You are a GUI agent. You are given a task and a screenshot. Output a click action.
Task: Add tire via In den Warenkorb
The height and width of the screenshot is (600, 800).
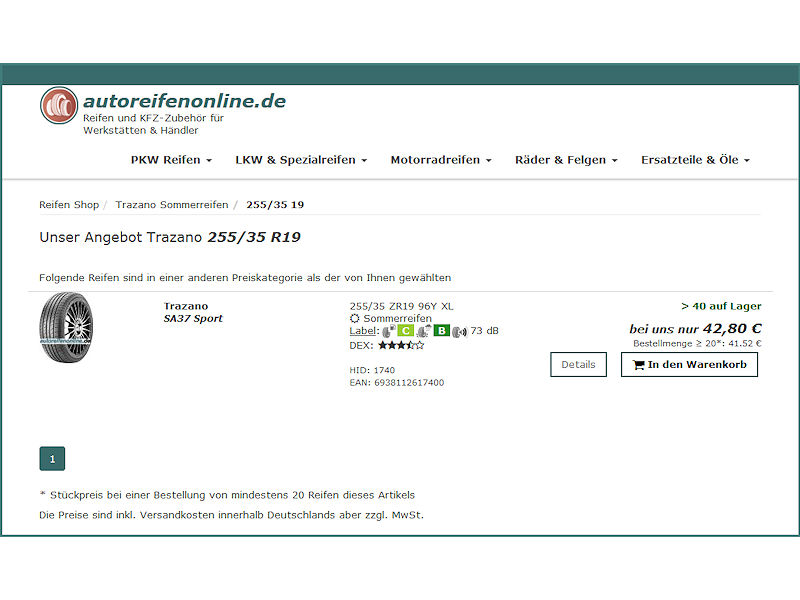[689, 365]
